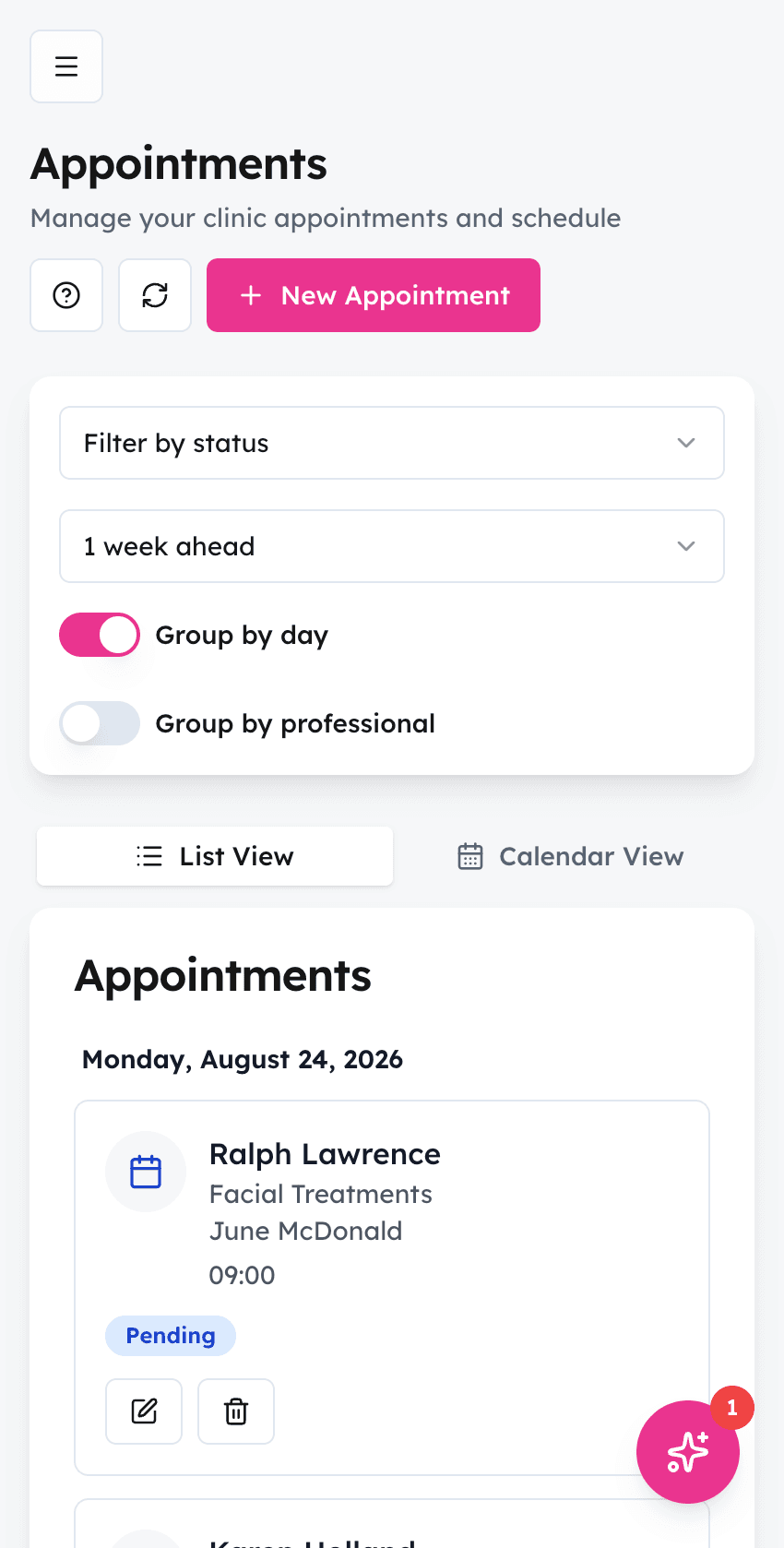Disable the Group by day switch
The image size is (784, 1548).
(x=100, y=635)
